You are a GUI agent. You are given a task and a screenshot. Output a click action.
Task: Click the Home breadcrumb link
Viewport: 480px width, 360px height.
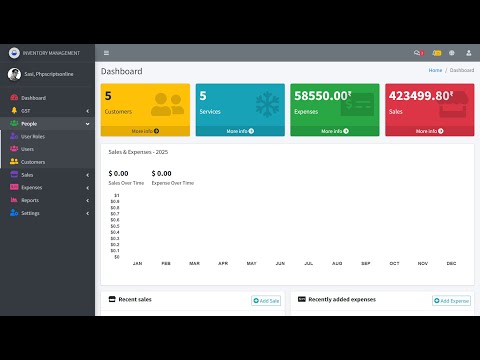(x=435, y=70)
